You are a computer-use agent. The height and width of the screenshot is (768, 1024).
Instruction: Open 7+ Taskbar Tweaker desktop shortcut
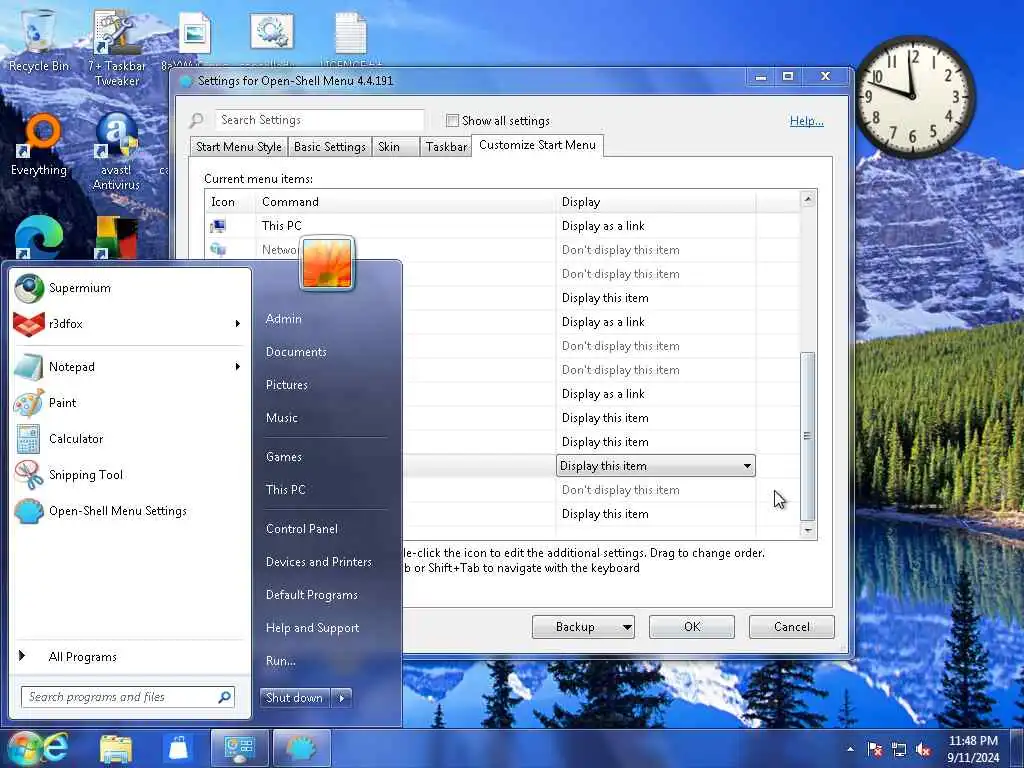(117, 49)
